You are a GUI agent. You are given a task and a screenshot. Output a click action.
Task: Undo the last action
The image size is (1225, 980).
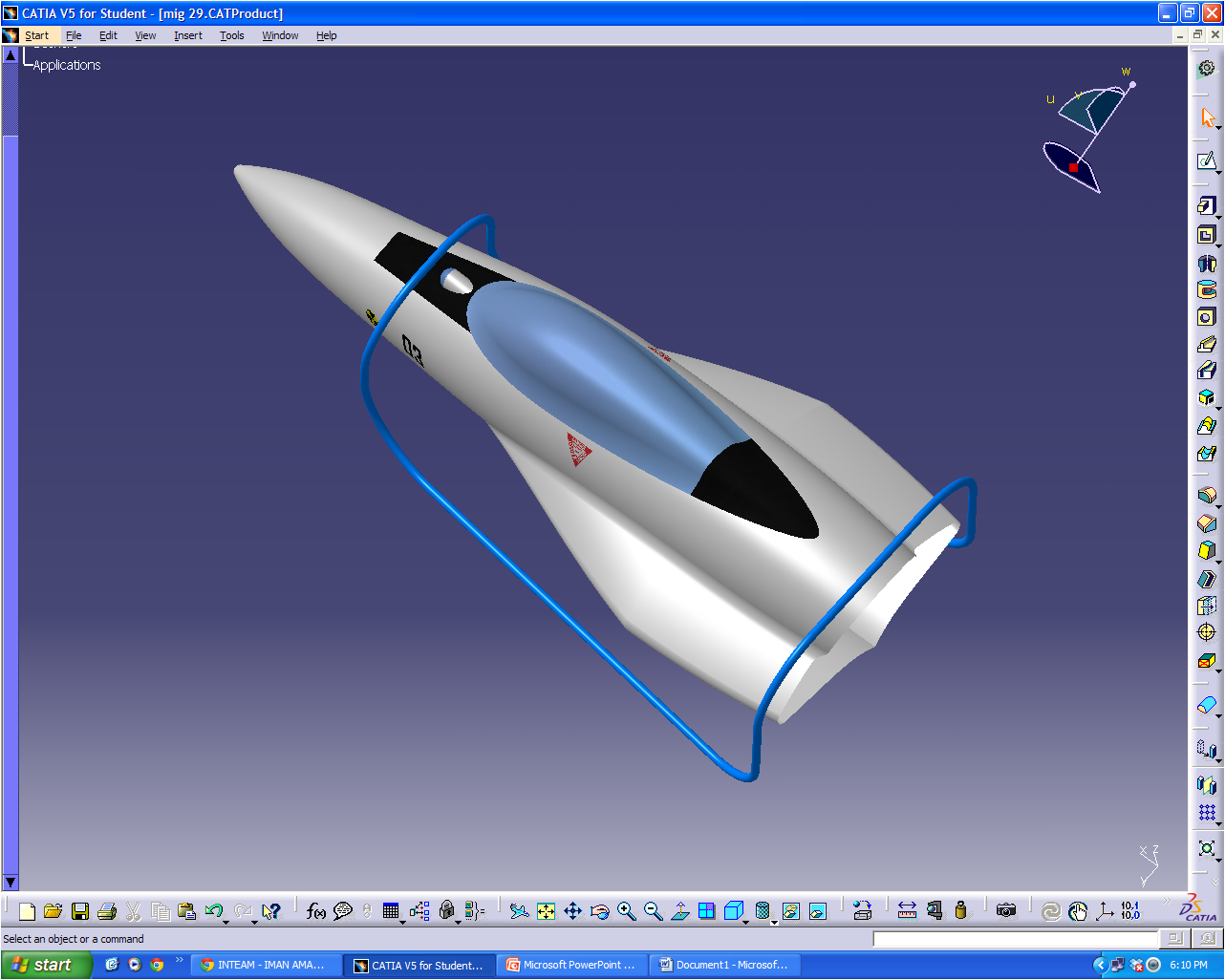213,911
